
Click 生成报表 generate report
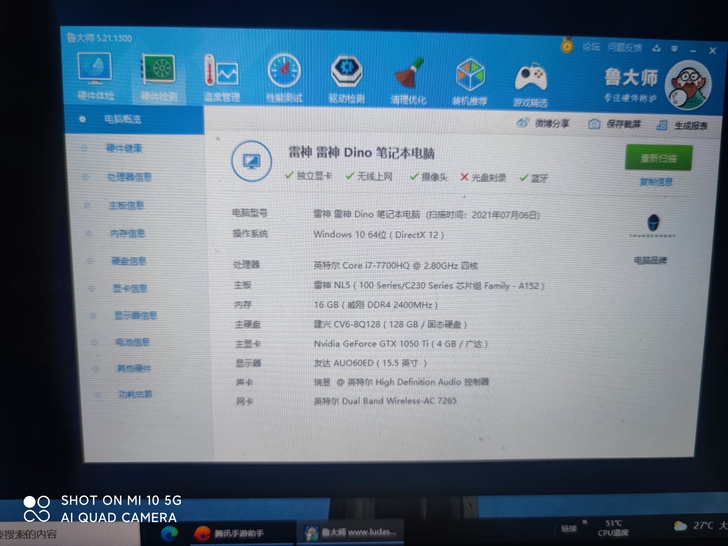[x=682, y=125]
